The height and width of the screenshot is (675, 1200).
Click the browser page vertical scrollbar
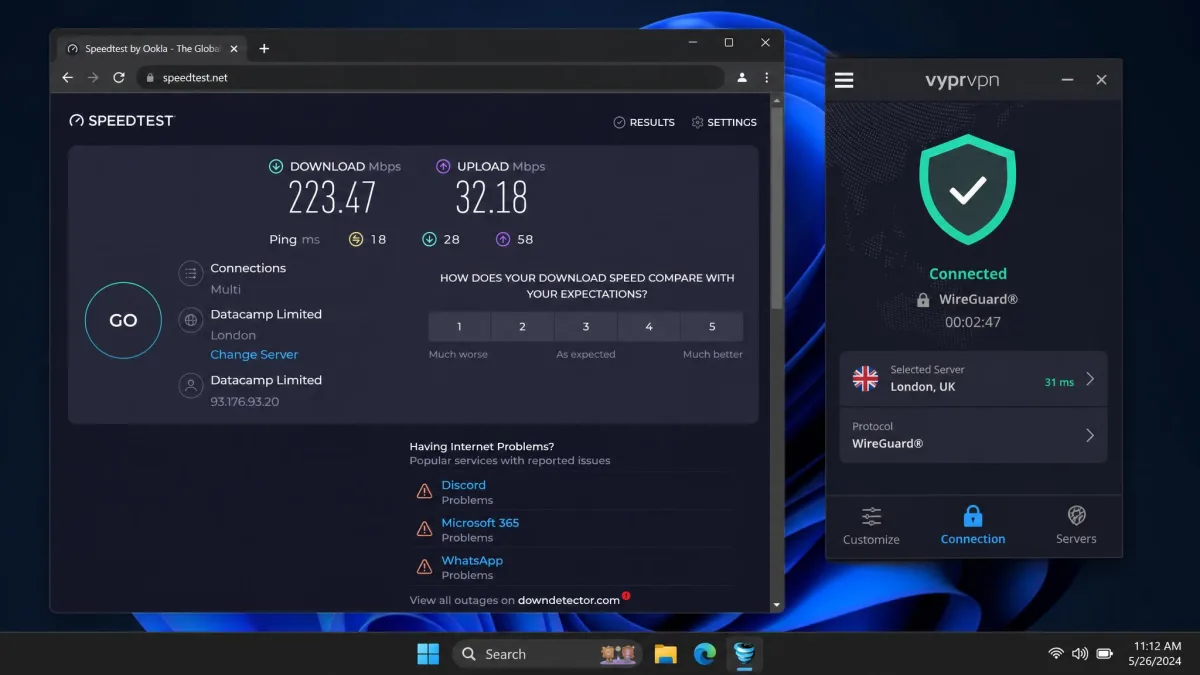click(776, 208)
